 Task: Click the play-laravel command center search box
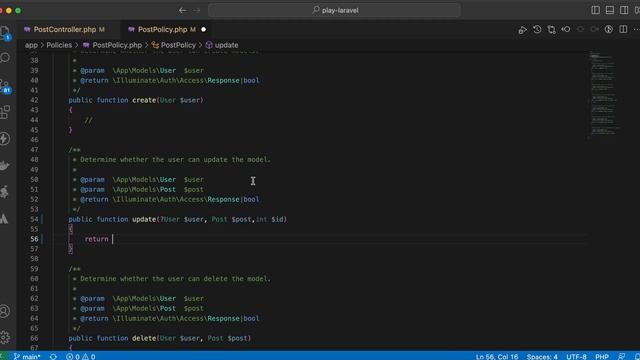[x=335, y=10]
